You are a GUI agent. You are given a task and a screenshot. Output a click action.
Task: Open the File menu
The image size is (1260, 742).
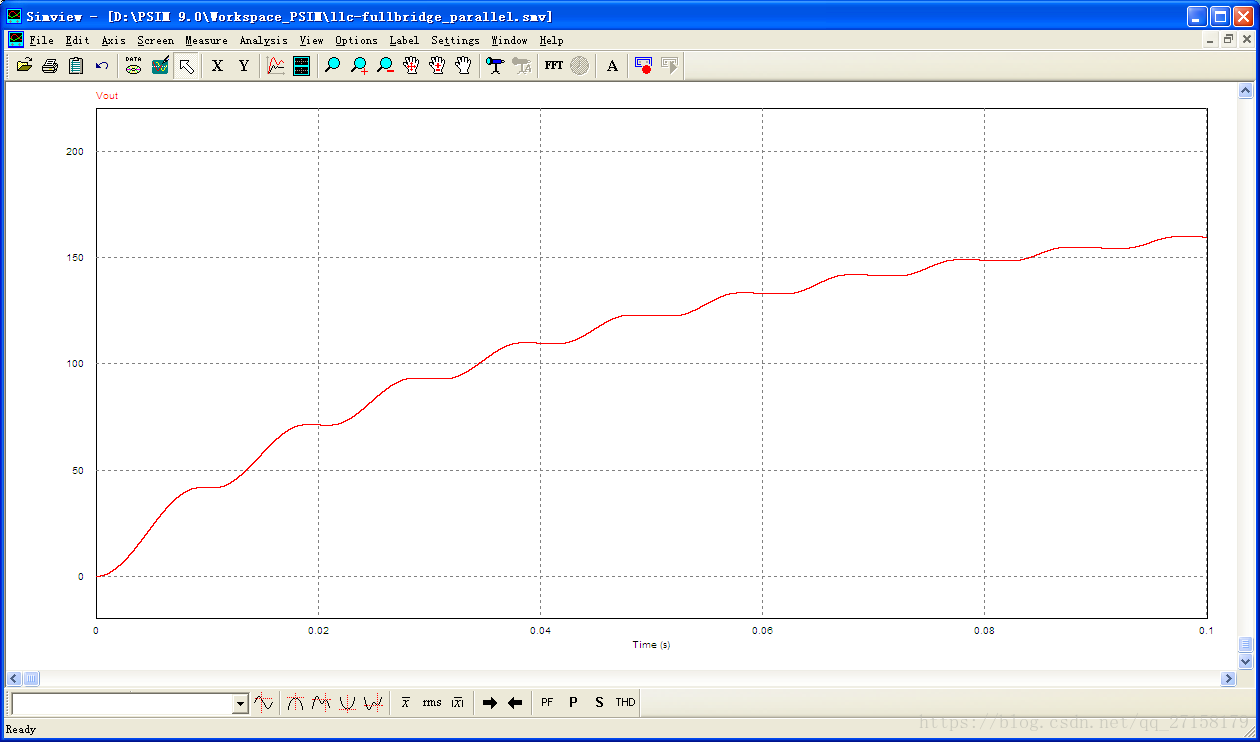[x=42, y=41]
